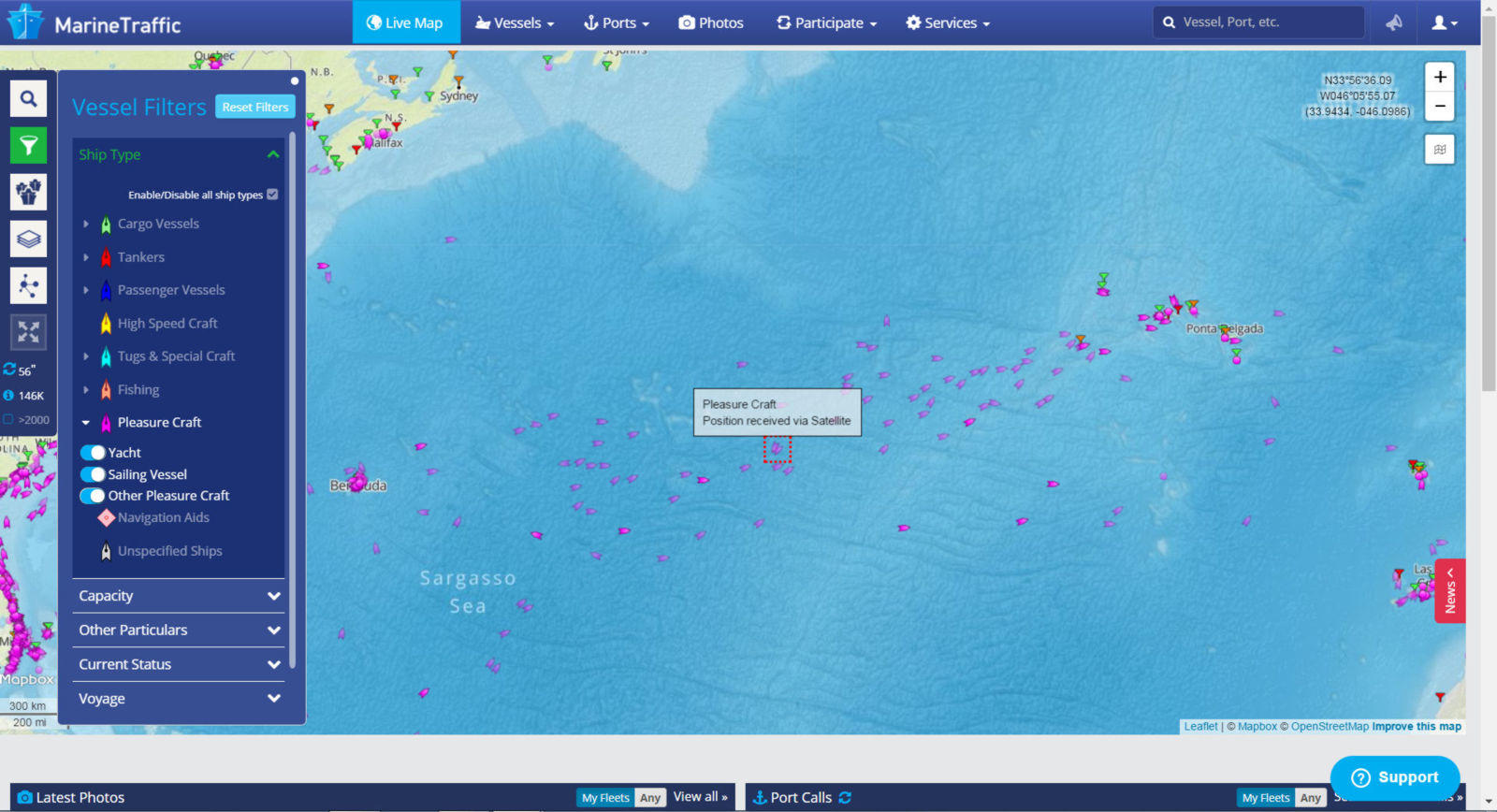Click the Unspecified Ships icon
Viewport: 1497px width, 812px height.
click(x=106, y=552)
